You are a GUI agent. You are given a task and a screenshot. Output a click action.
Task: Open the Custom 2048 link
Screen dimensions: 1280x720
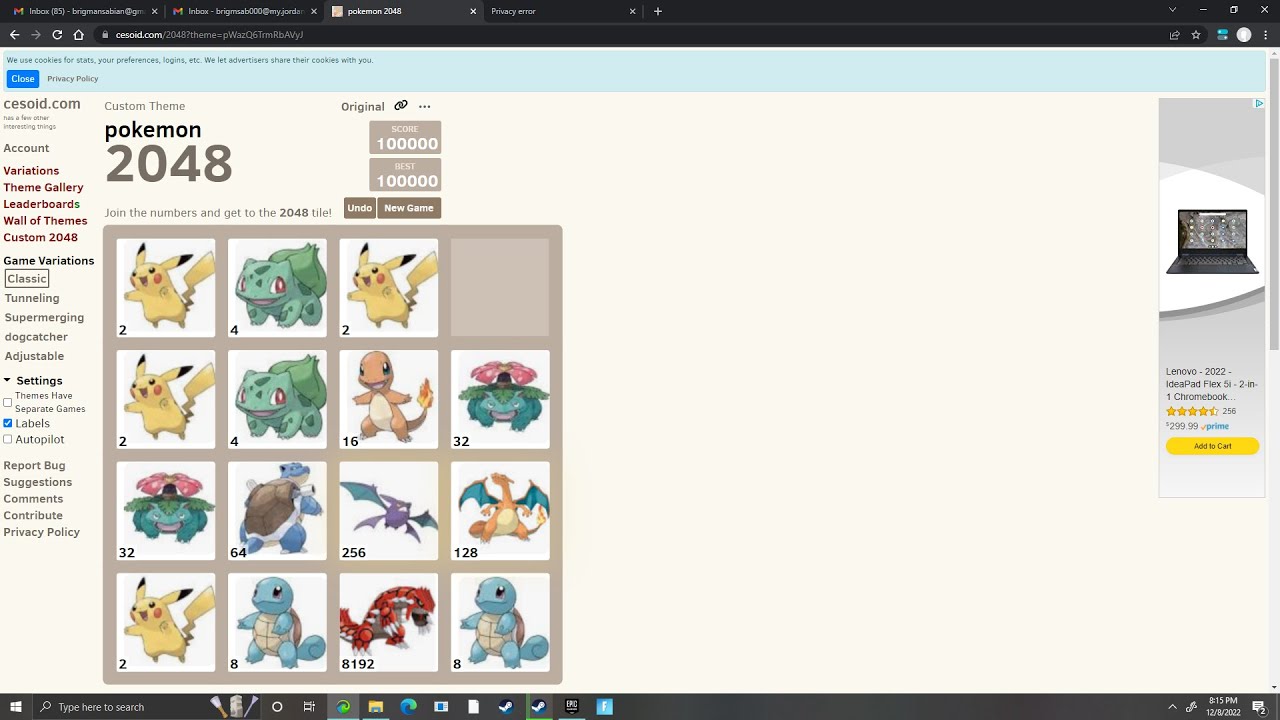tap(40, 237)
